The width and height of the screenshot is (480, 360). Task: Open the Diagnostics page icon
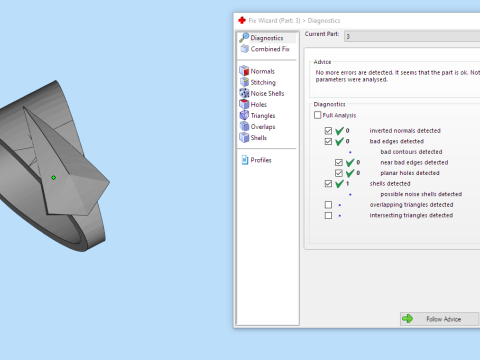tap(244, 38)
